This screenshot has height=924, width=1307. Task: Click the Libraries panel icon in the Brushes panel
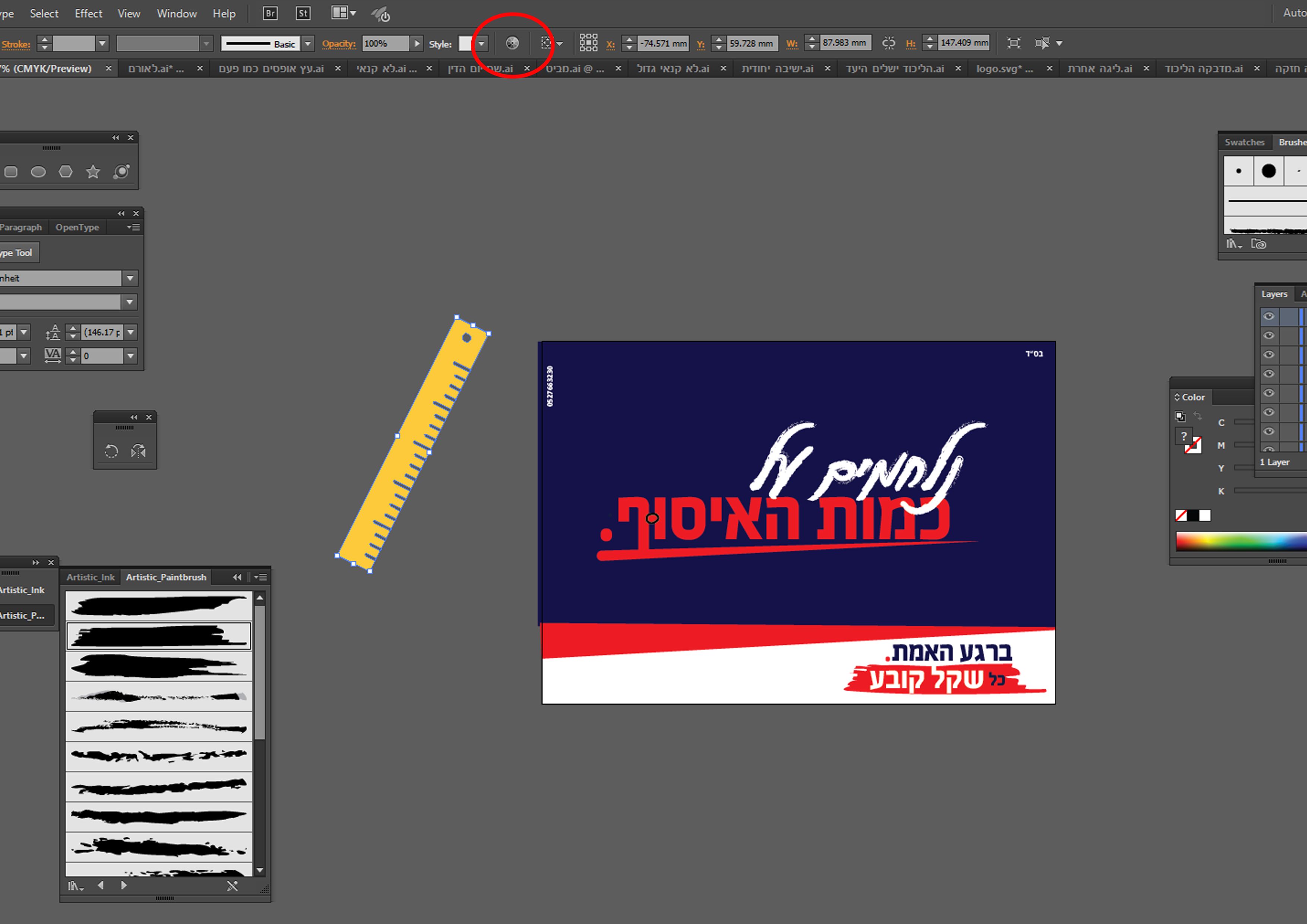click(x=1259, y=244)
